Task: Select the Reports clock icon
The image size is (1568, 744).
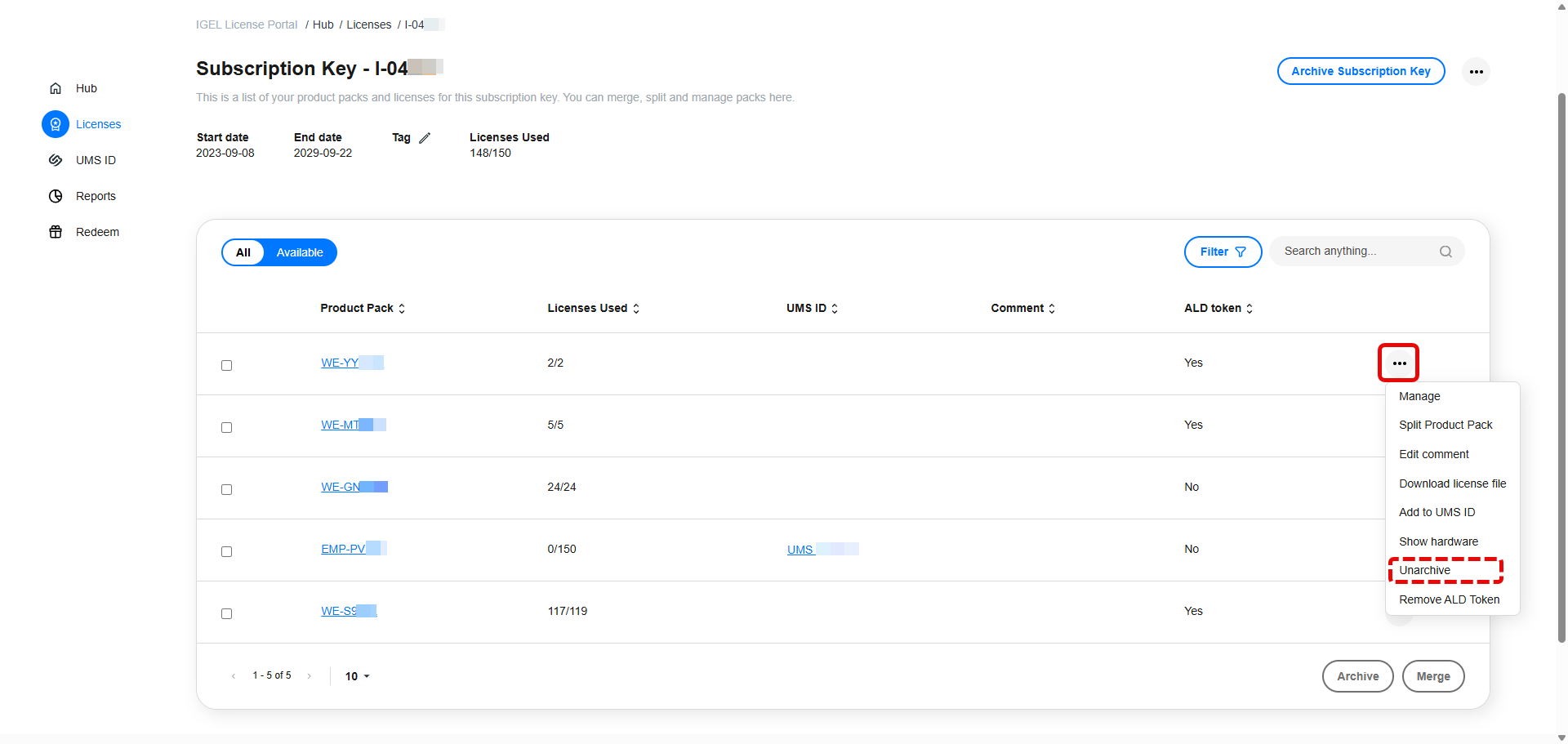Action: (55, 196)
